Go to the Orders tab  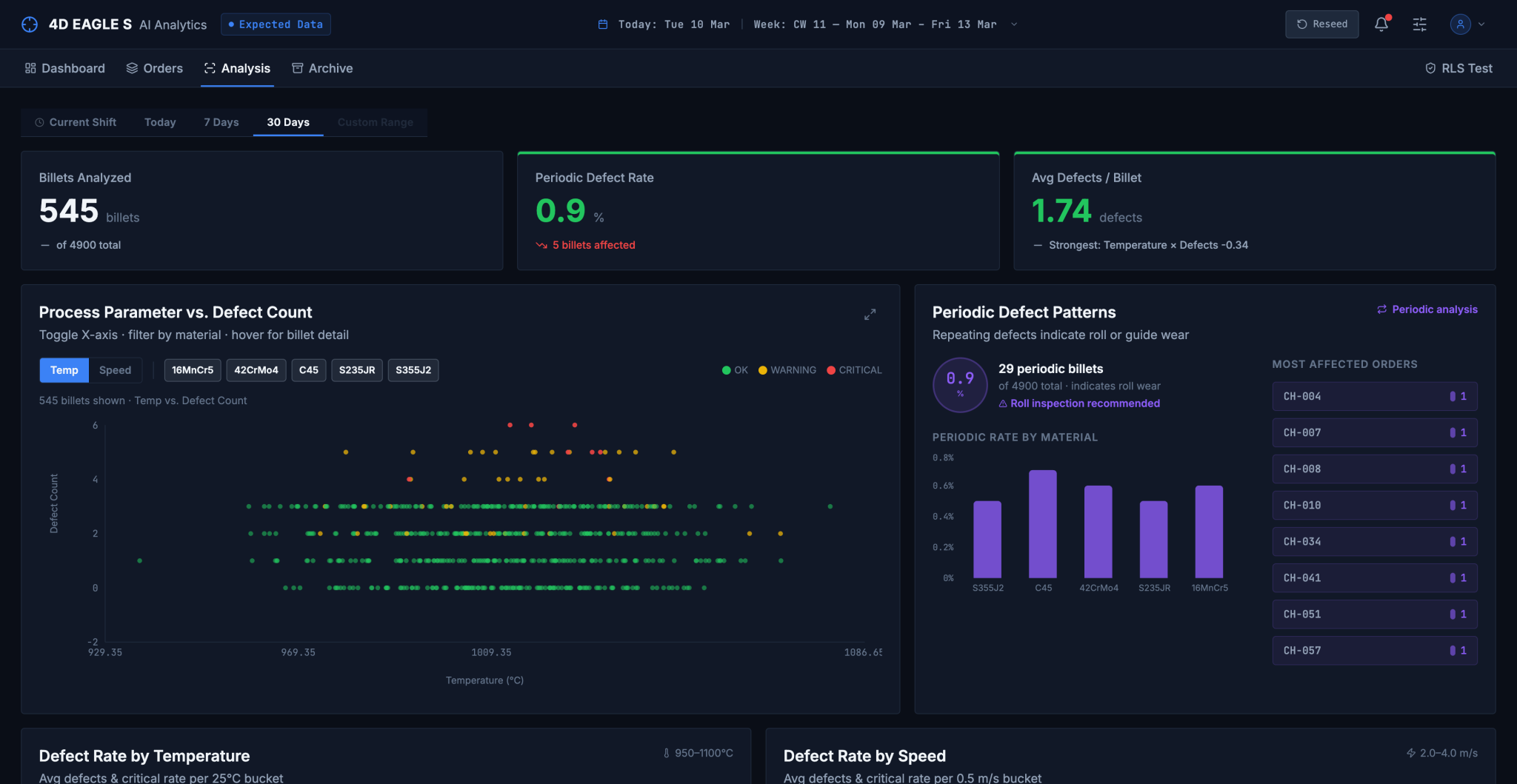coord(155,68)
